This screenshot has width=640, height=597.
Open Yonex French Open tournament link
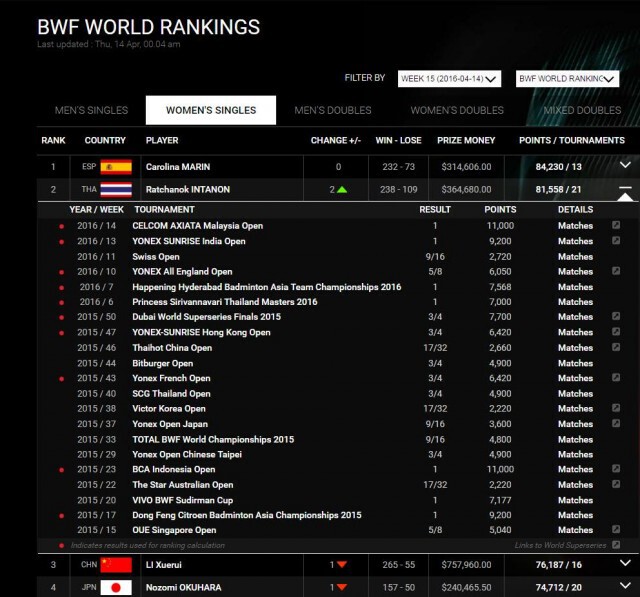[171, 378]
